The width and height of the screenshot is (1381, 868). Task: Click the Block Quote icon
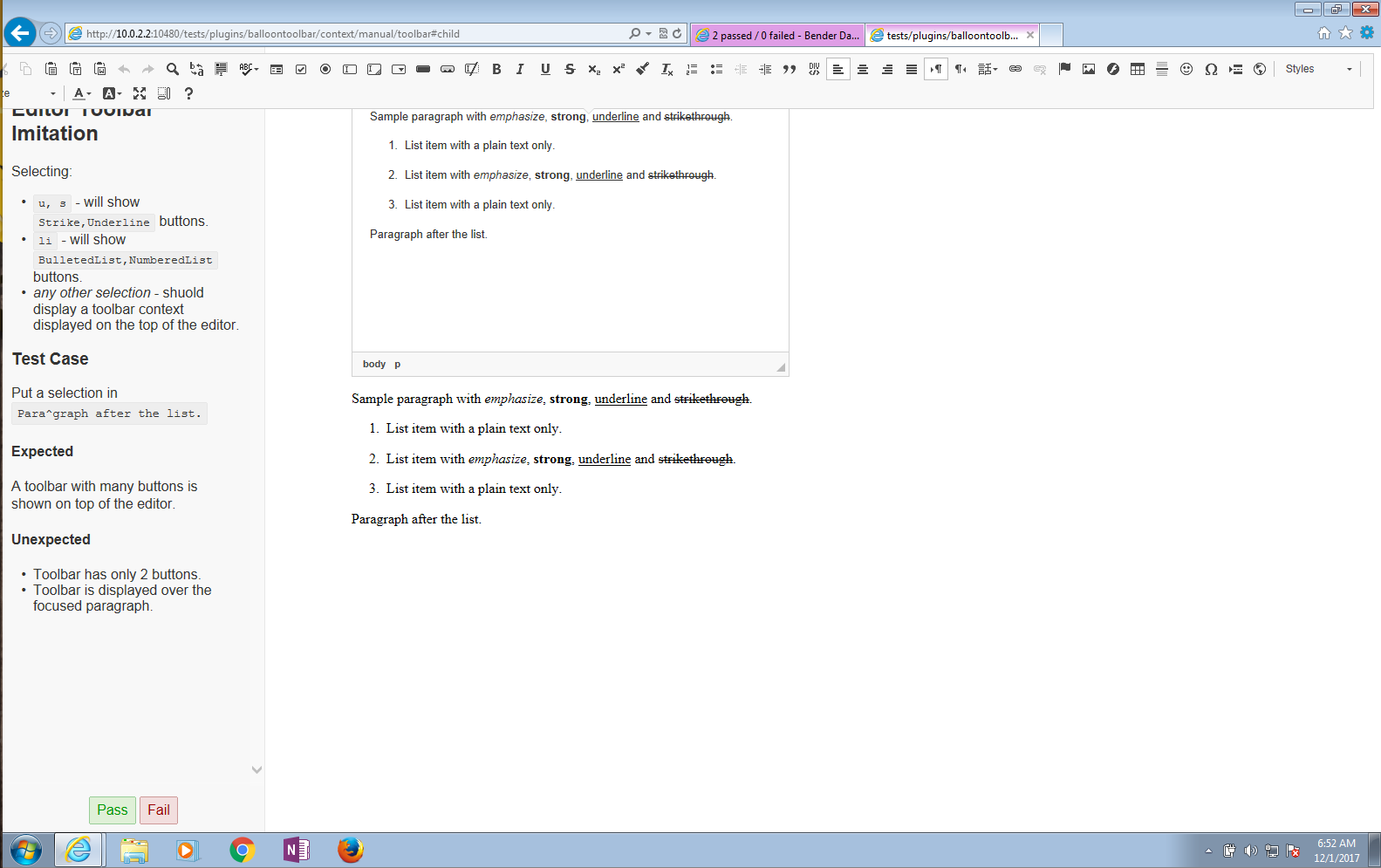790,69
